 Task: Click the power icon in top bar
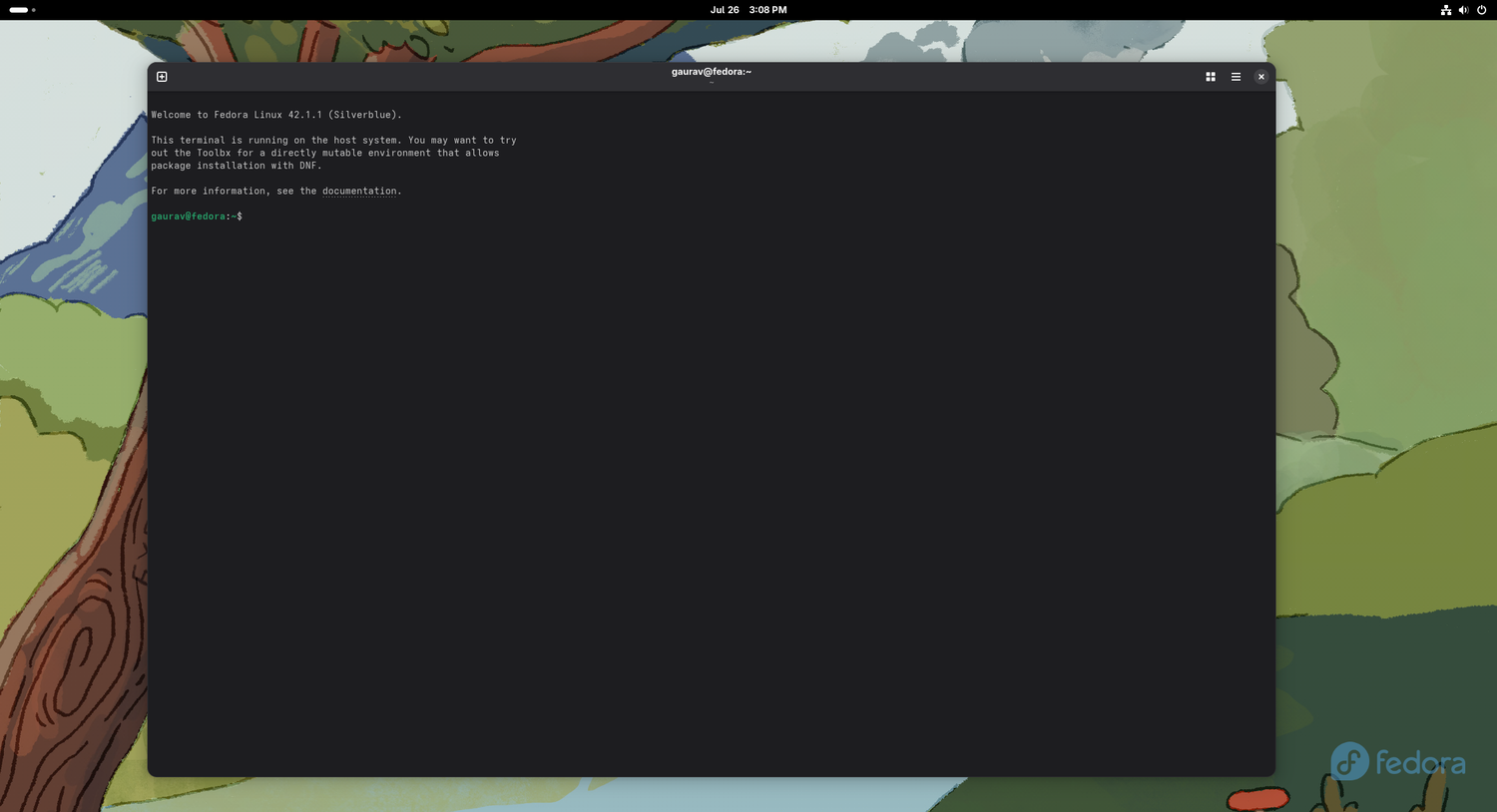[x=1481, y=10]
